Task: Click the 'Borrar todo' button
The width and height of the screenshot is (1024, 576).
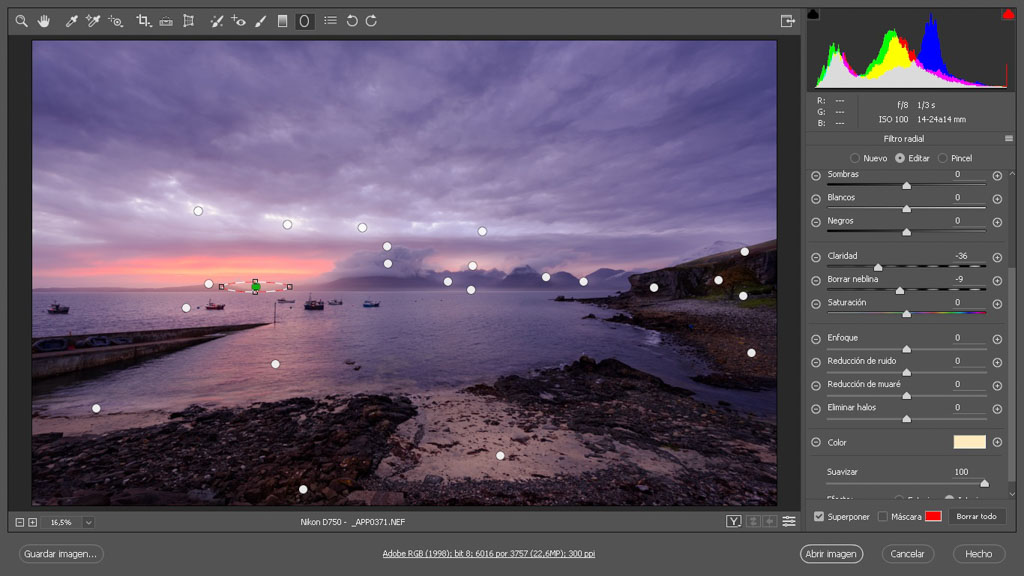Action: tap(976, 517)
